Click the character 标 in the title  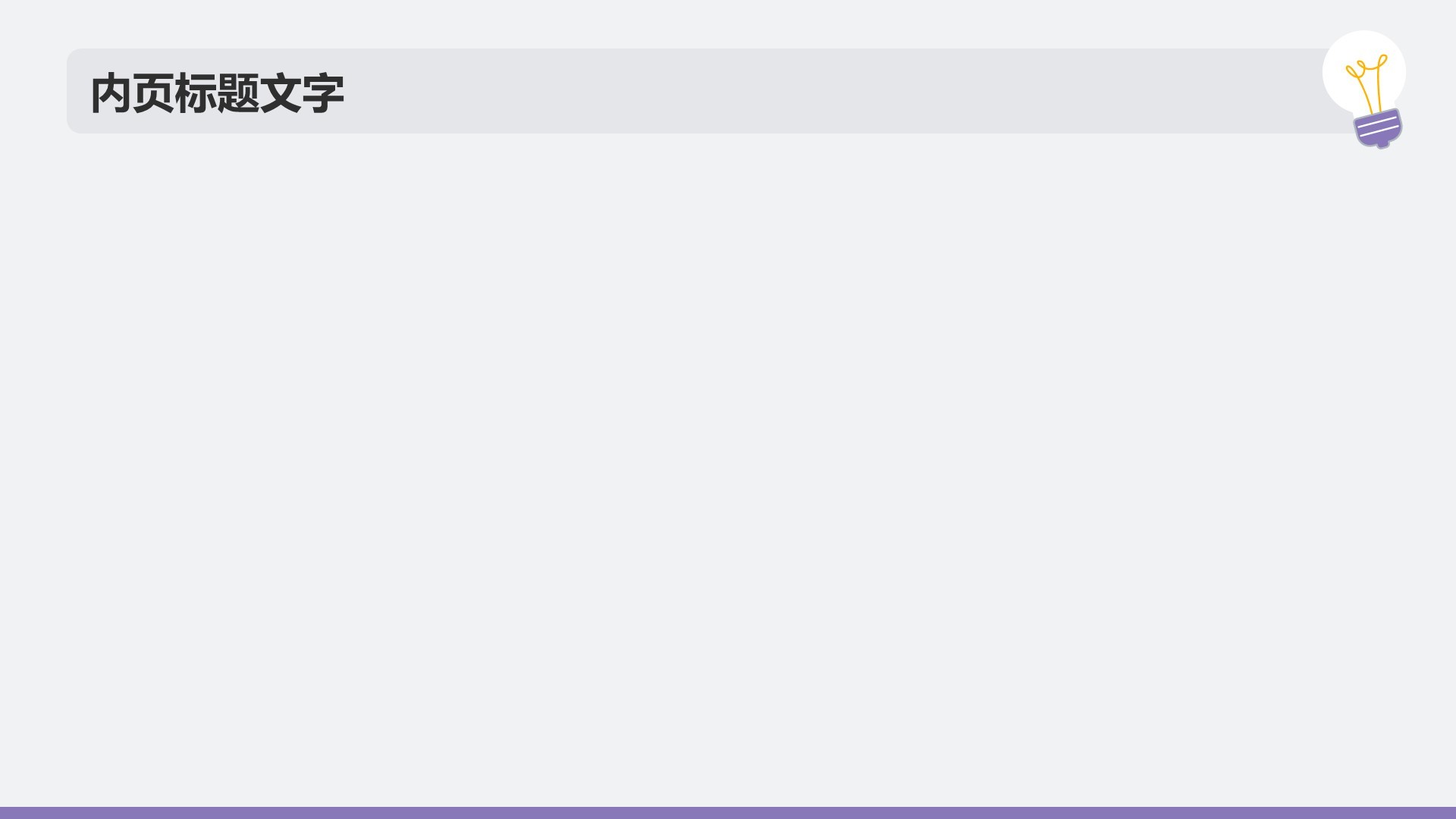click(196, 93)
